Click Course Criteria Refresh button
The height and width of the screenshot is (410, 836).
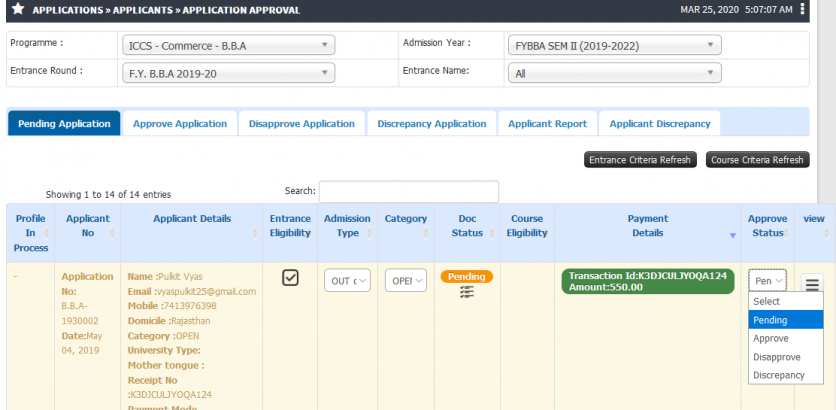[757, 160]
